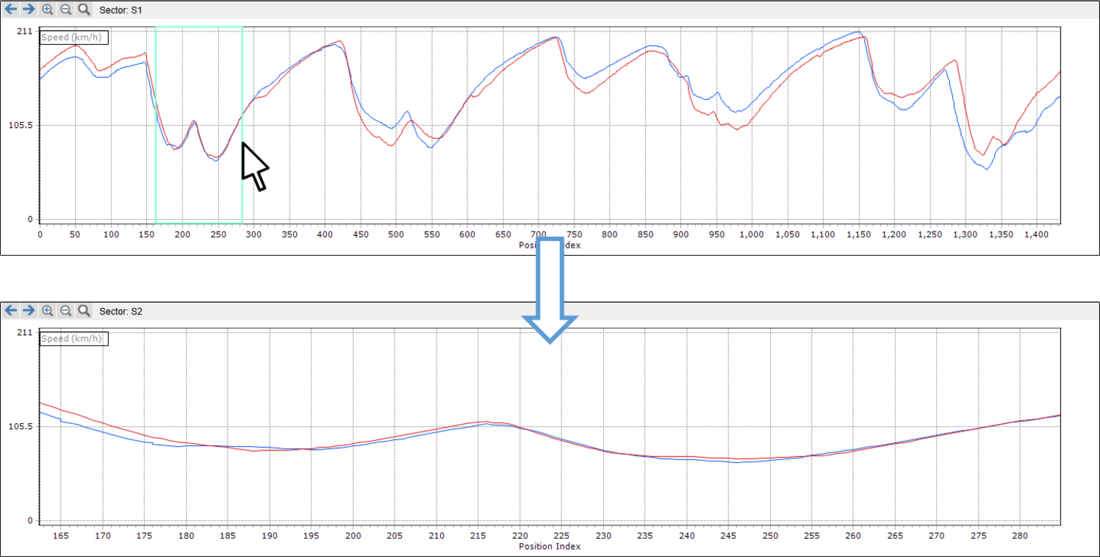
Task: Click the 1,400 tick on S1 x-axis
Action: pyautogui.click(x=1037, y=235)
